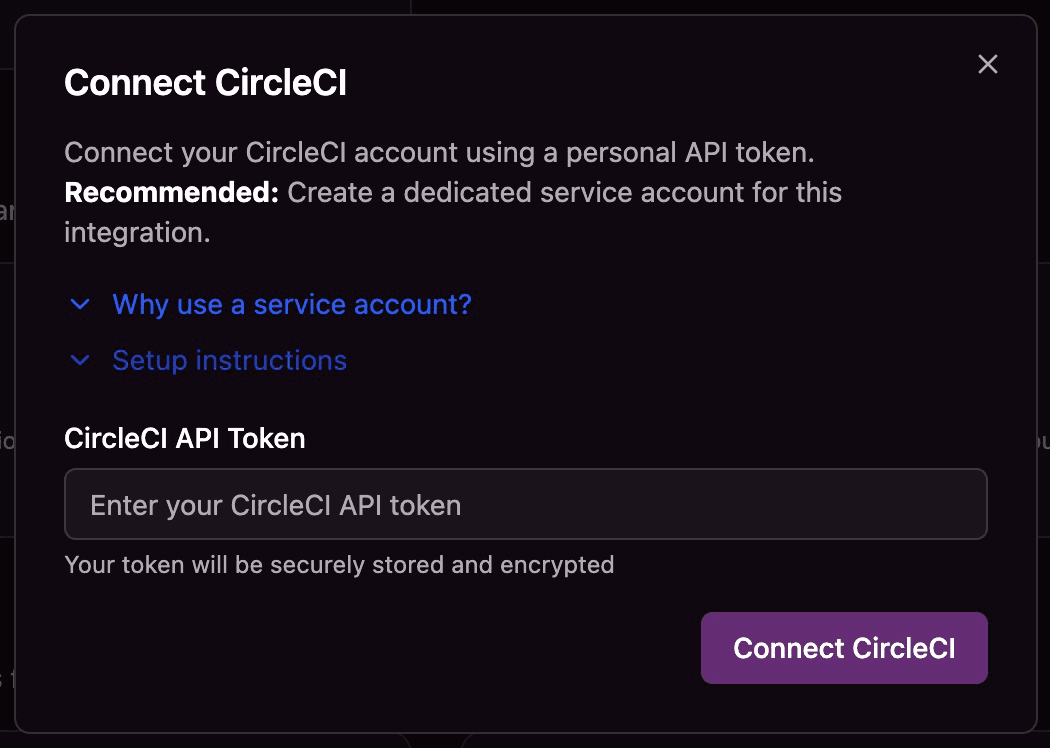Click the token encryption notice text
The image size is (1050, 748).
[339, 564]
